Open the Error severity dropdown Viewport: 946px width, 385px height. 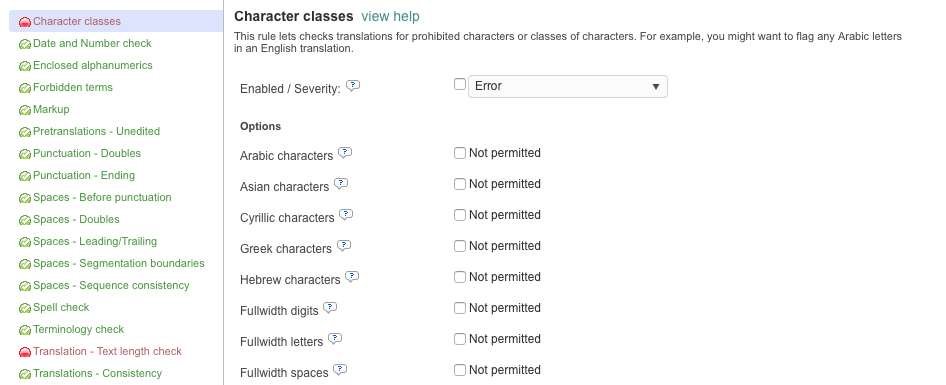(568, 86)
